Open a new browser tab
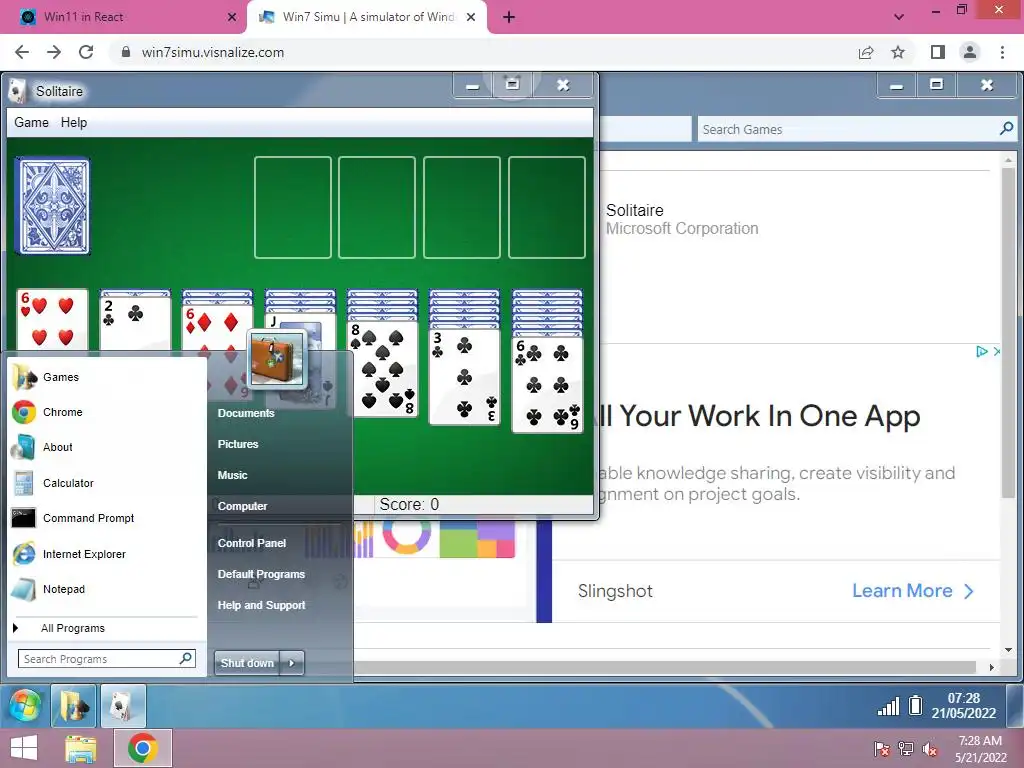 point(509,17)
